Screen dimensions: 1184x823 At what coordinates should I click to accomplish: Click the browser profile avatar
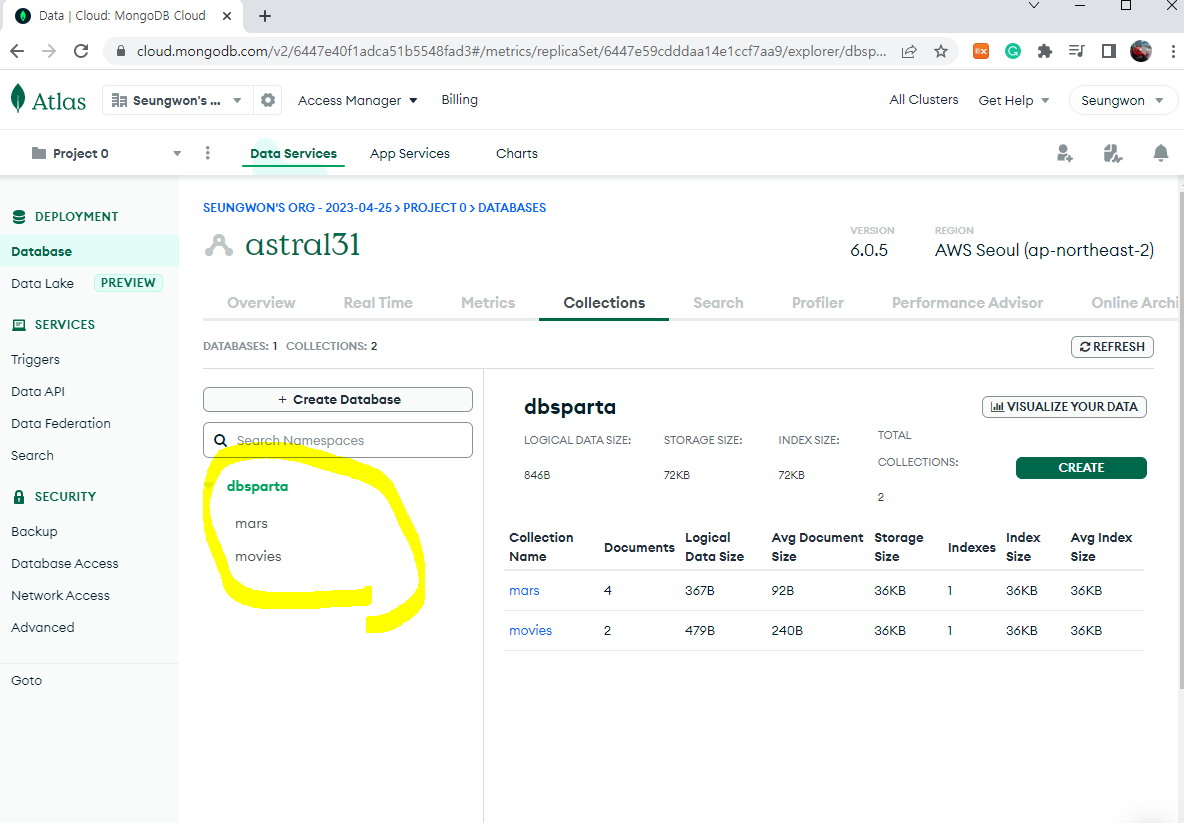coord(1140,51)
